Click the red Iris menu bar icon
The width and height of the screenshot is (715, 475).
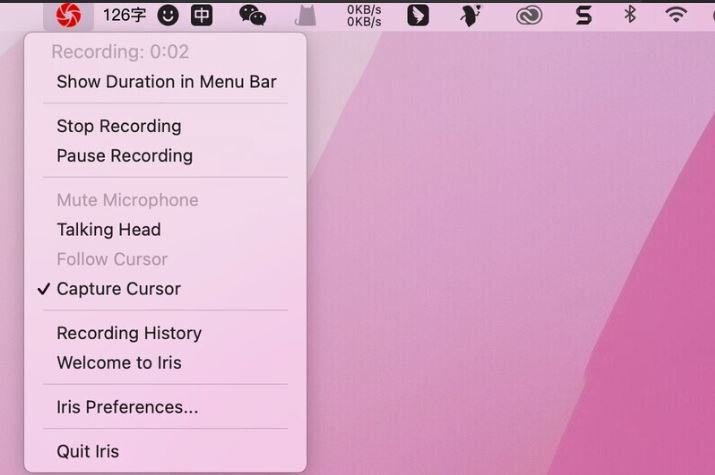[x=68, y=15]
